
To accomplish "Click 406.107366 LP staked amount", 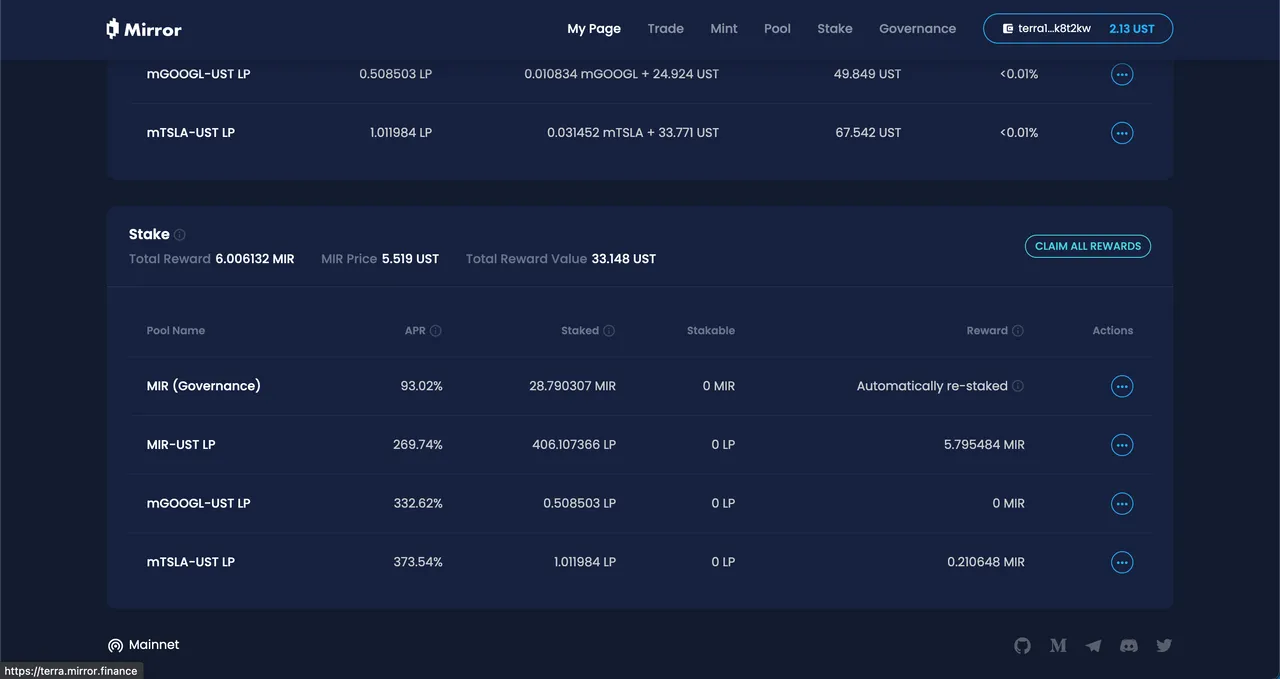I will coord(574,445).
